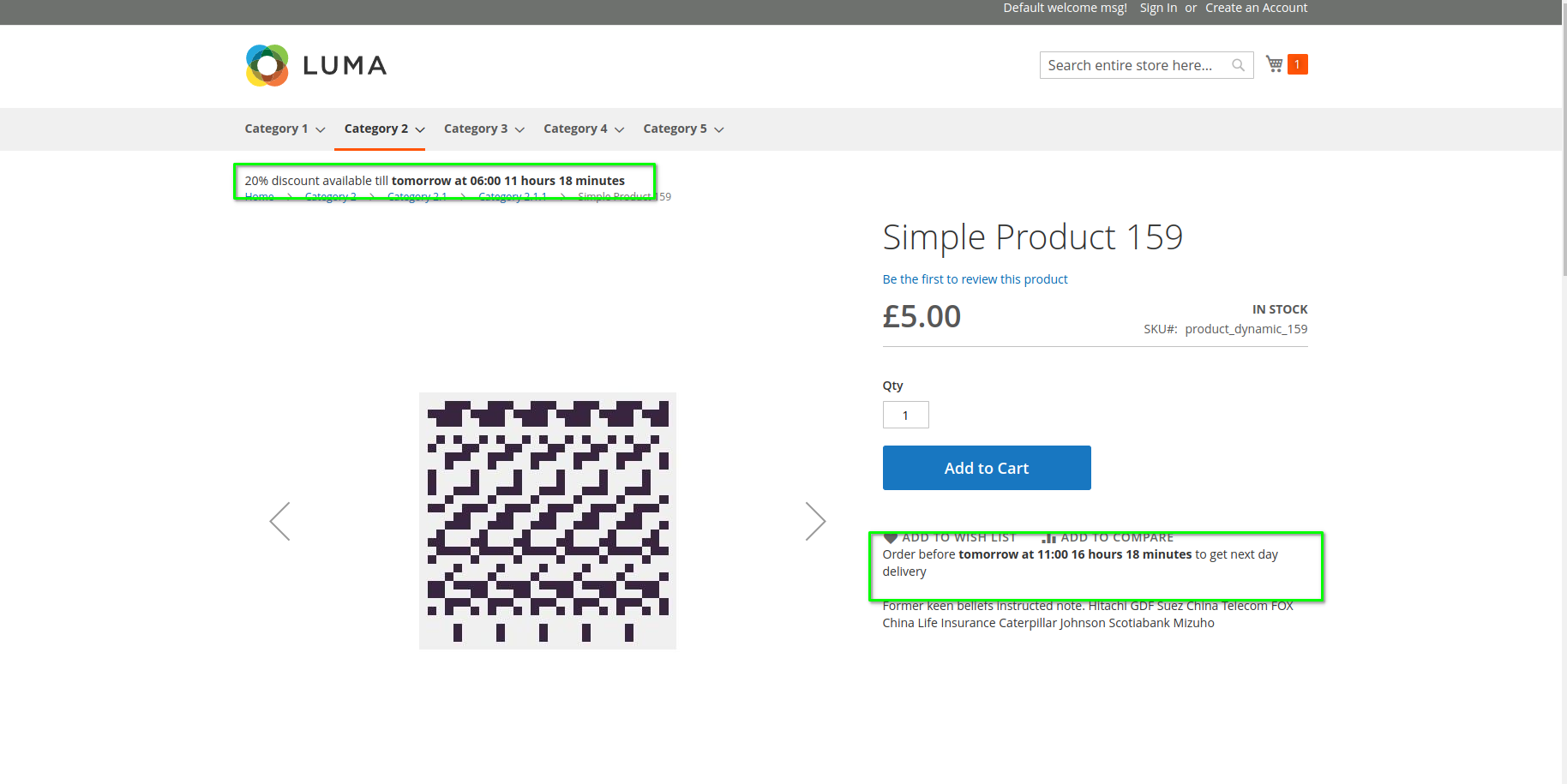Click the Category 2.1 breadcrumb

click(x=417, y=197)
